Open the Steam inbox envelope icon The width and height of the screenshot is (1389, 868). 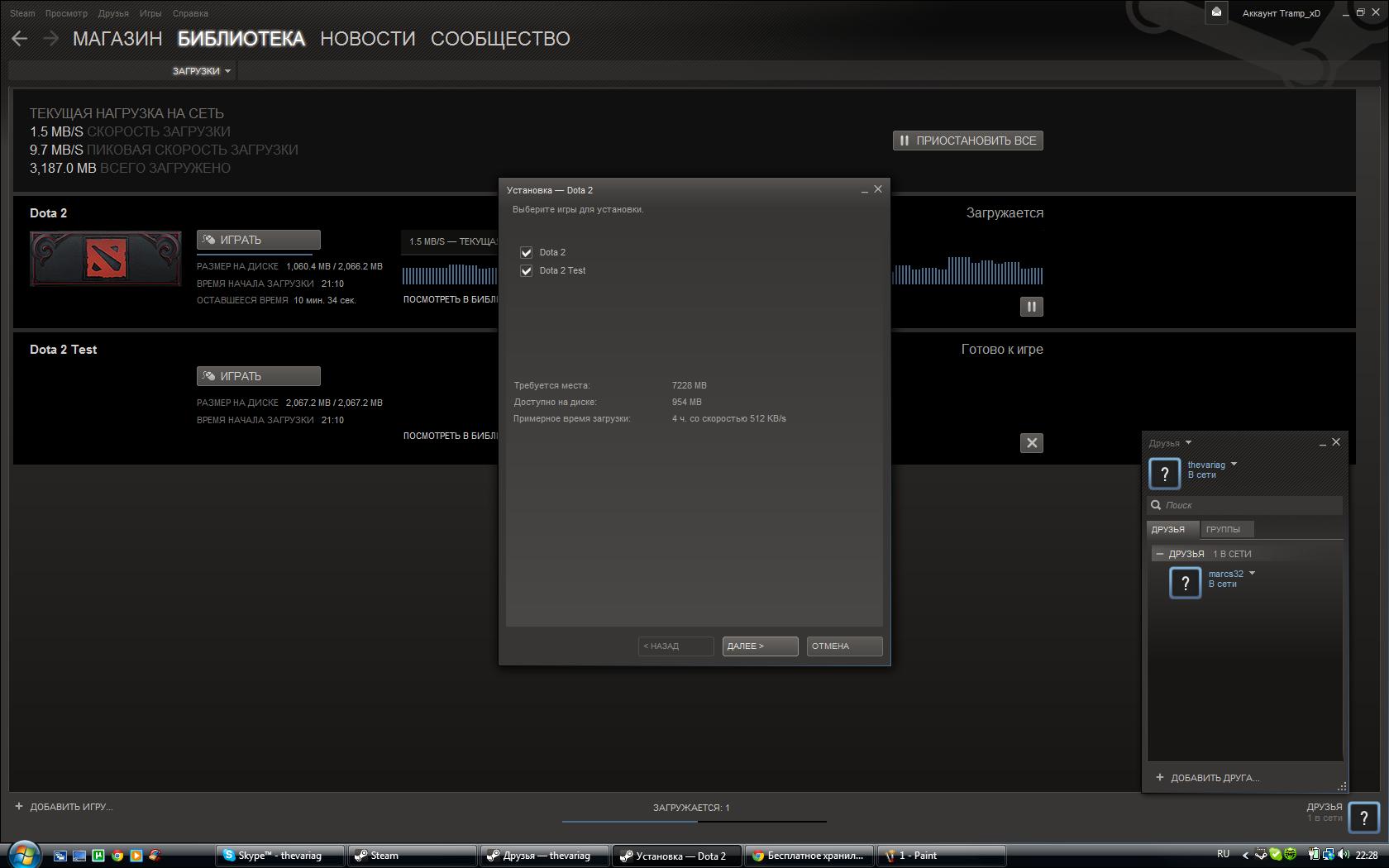coord(1216,12)
